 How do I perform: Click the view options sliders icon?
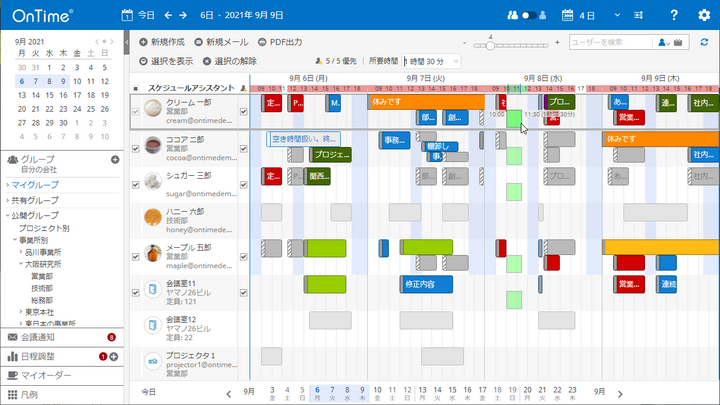tap(638, 15)
